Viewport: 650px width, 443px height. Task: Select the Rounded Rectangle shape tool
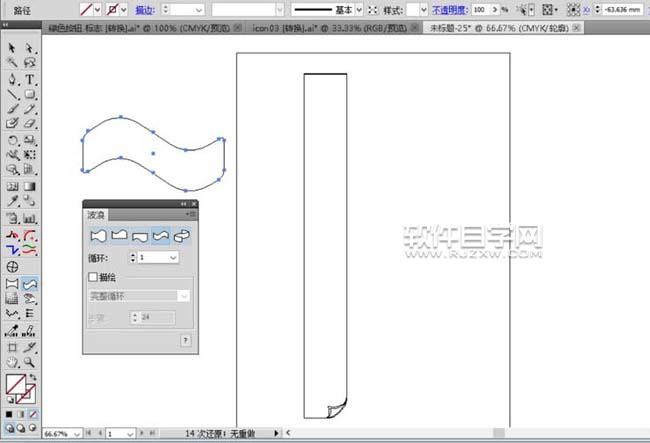pos(29,94)
